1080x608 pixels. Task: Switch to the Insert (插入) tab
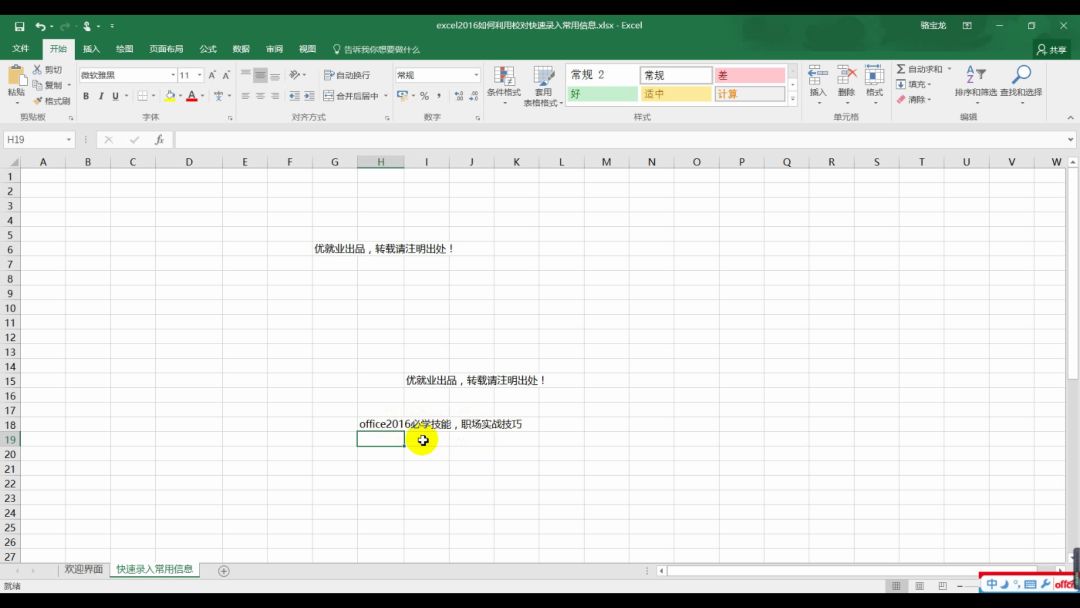[91, 49]
